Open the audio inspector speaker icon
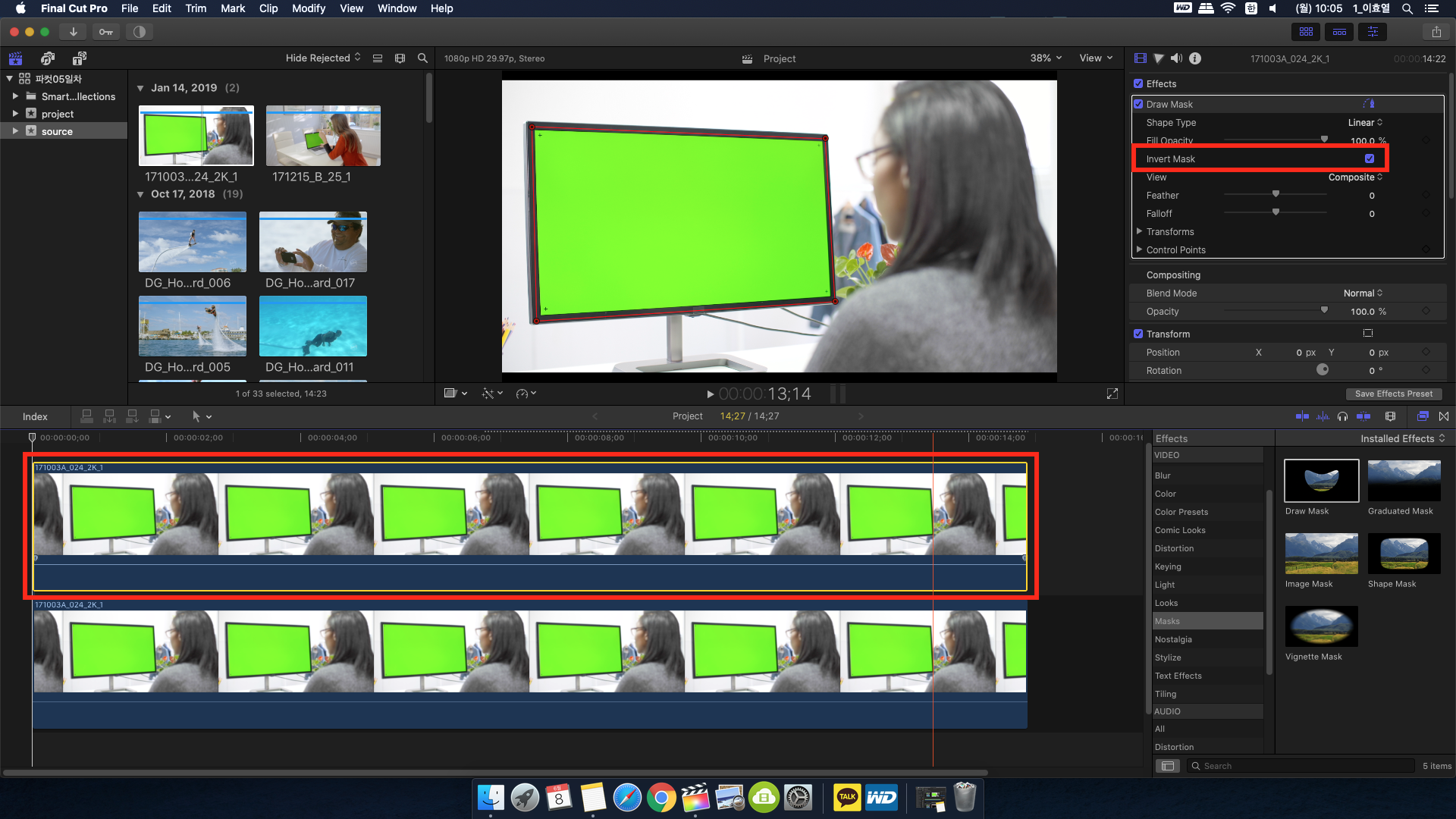1456x819 pixels. point(1176,58)
